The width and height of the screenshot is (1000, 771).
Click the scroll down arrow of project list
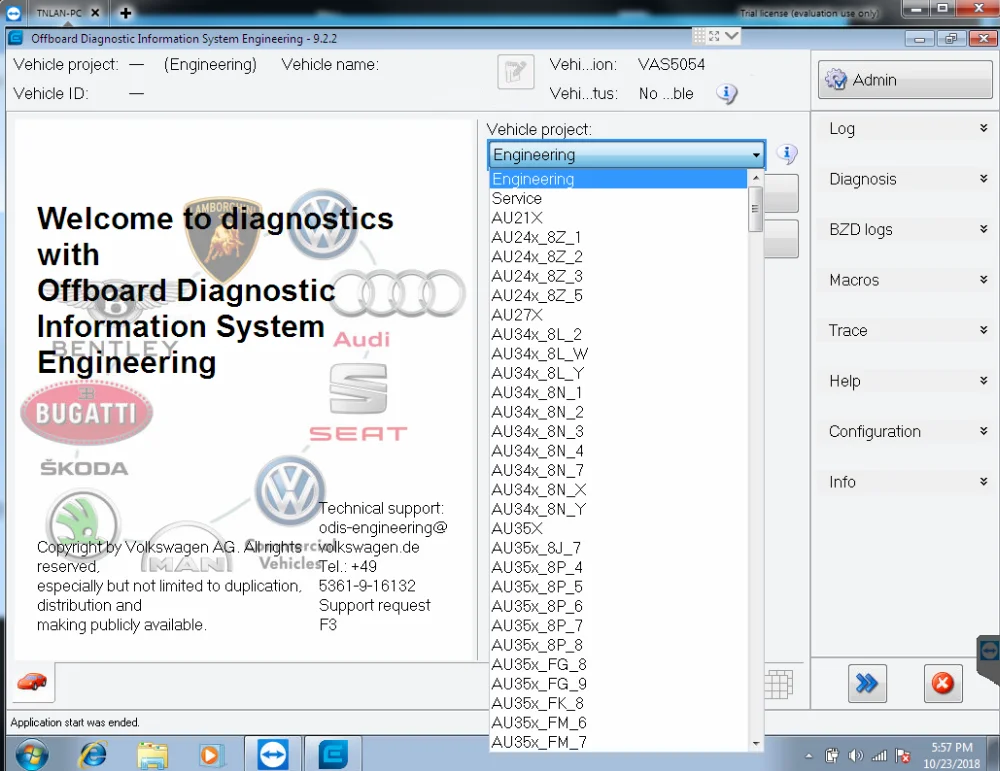point(756,744)
